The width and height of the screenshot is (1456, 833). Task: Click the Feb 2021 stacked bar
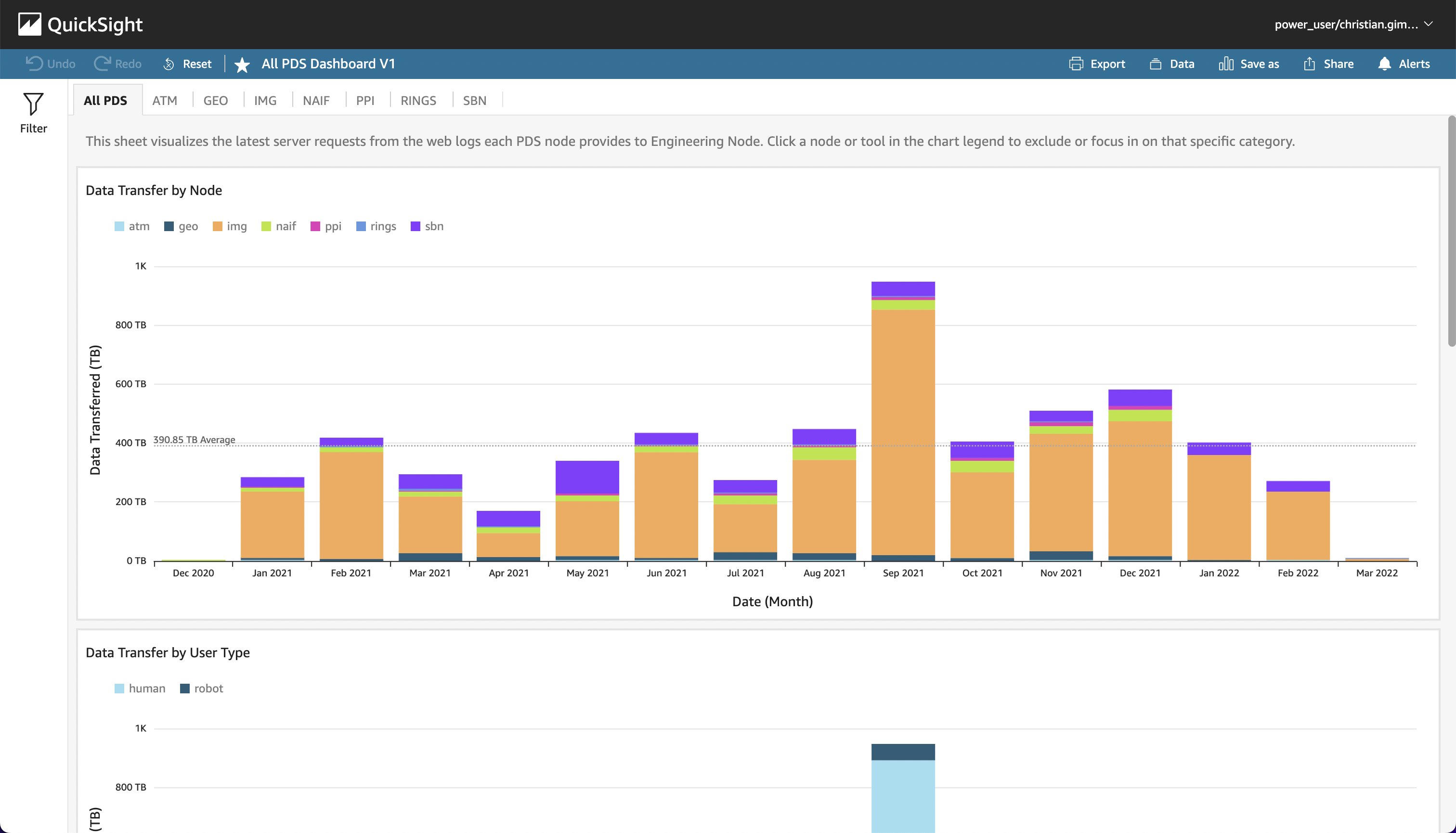(351, 499)
